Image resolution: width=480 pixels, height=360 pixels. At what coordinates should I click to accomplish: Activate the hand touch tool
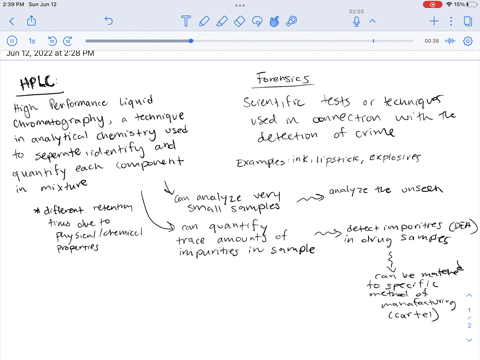tap(274, 21)
